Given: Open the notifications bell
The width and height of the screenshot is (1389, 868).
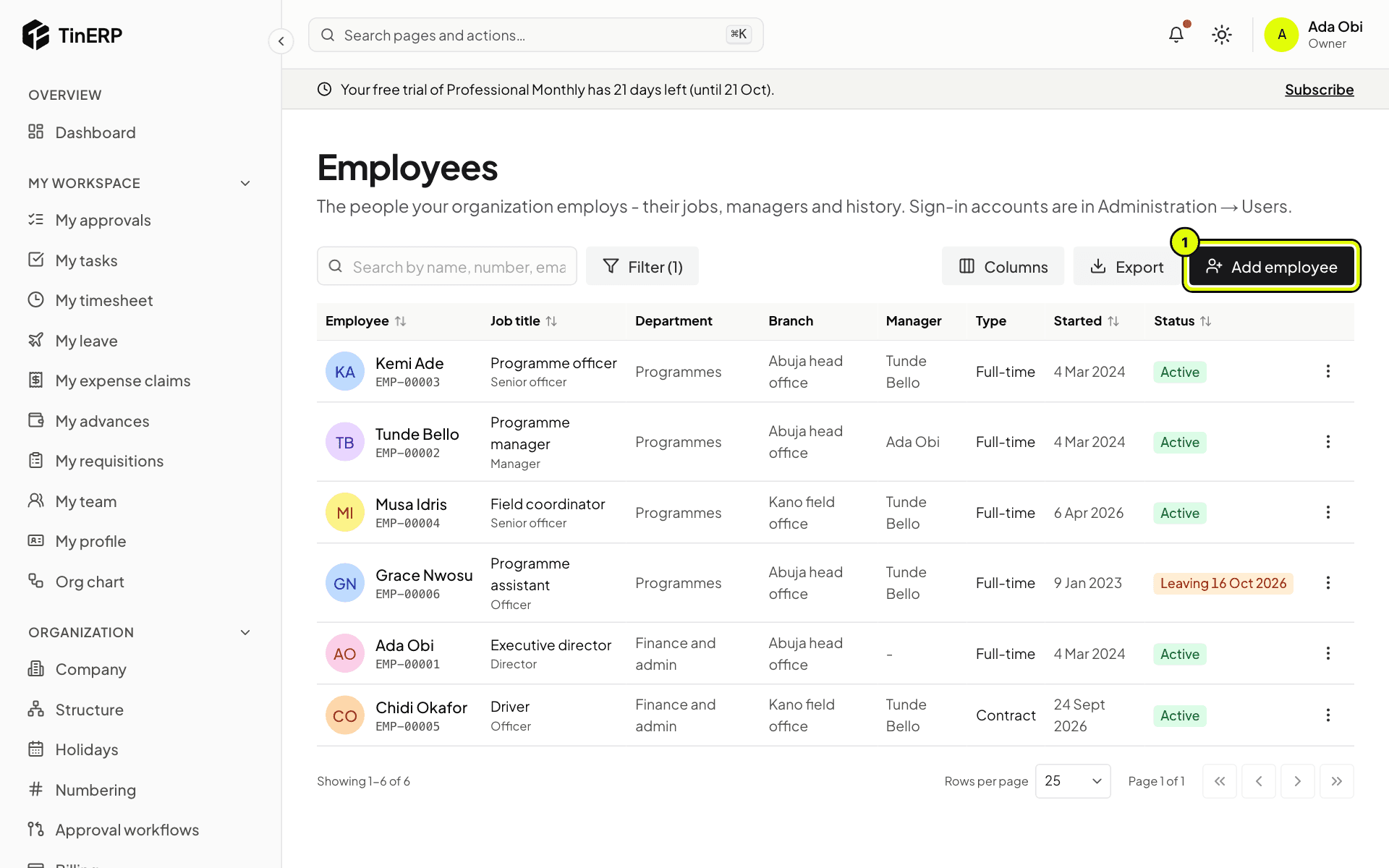Looking at the screenshot, I should (x=1176, y=35).
